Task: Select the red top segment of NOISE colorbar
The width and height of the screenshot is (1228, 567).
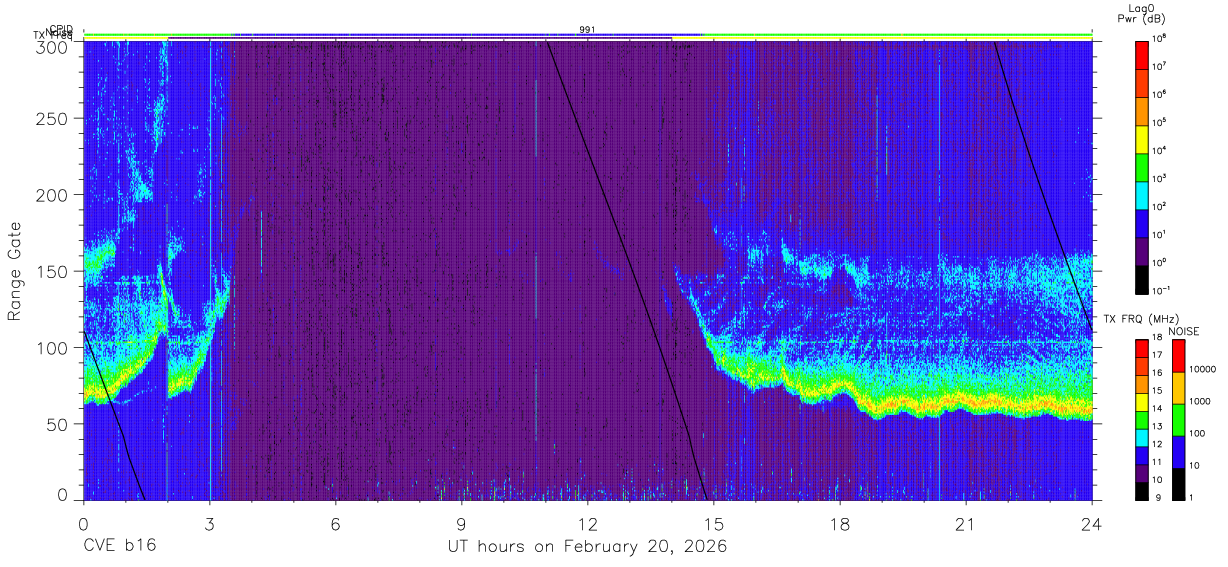Action: (x=1178, y=355)
